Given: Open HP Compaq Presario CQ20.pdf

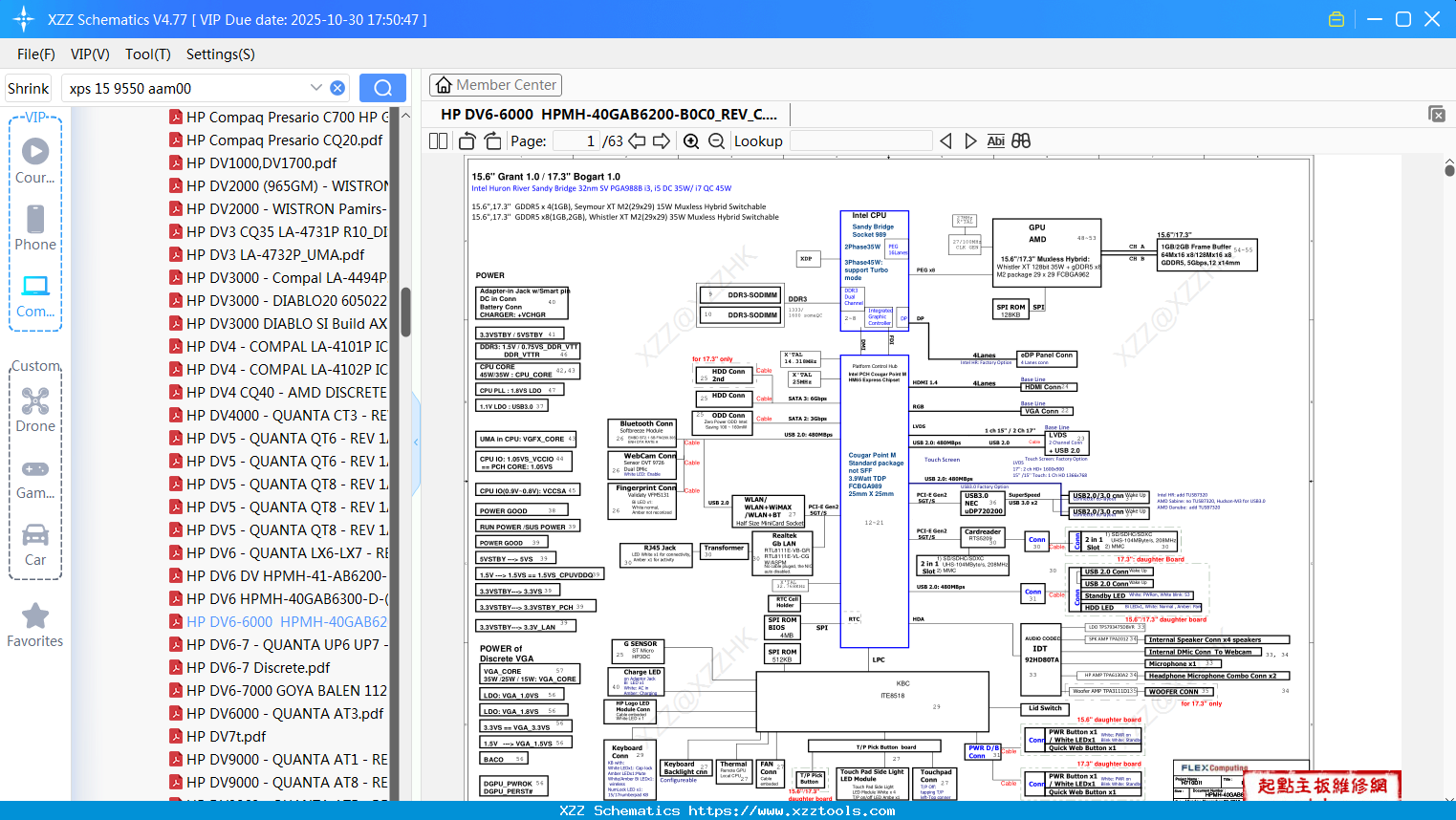Looking at the screenshot, I should [275, 140].
